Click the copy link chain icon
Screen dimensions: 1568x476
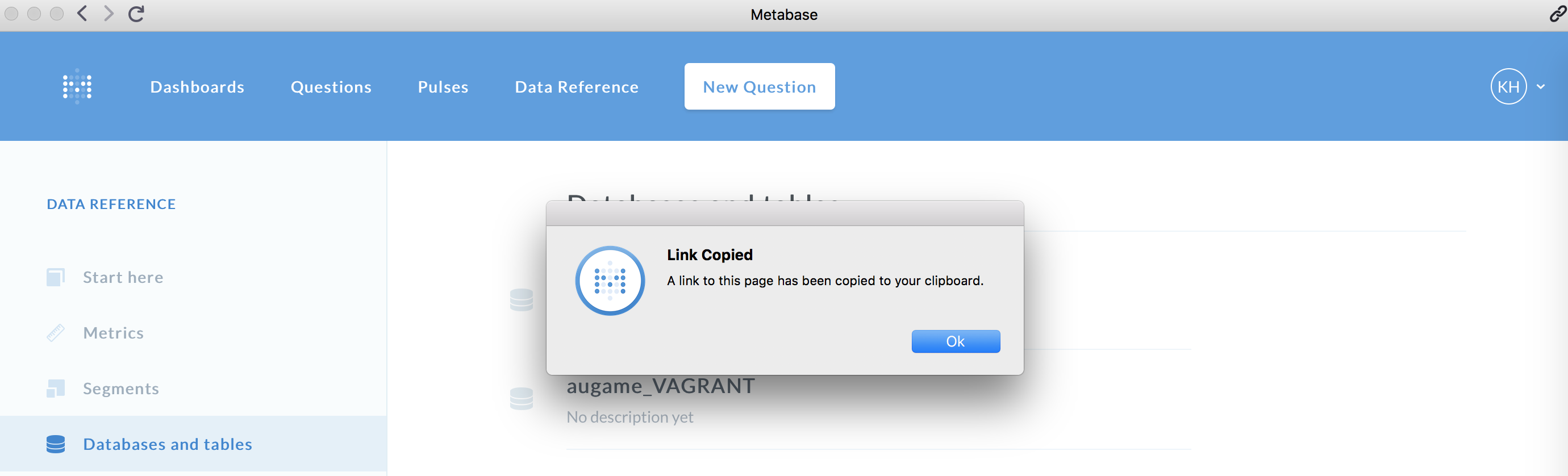click(x=1557, y=14)
